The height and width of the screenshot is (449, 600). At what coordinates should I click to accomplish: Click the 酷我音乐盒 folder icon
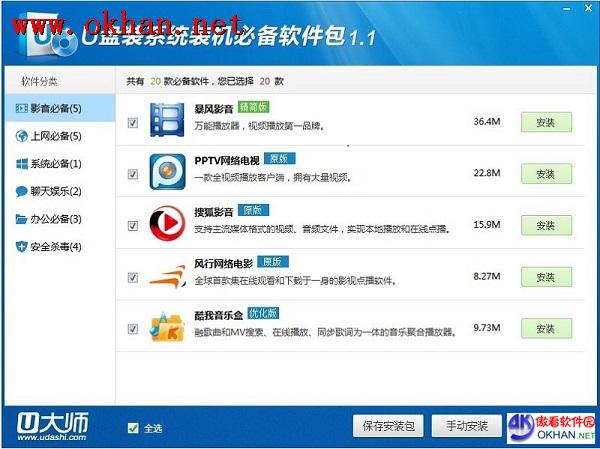[x=167, y=327]
